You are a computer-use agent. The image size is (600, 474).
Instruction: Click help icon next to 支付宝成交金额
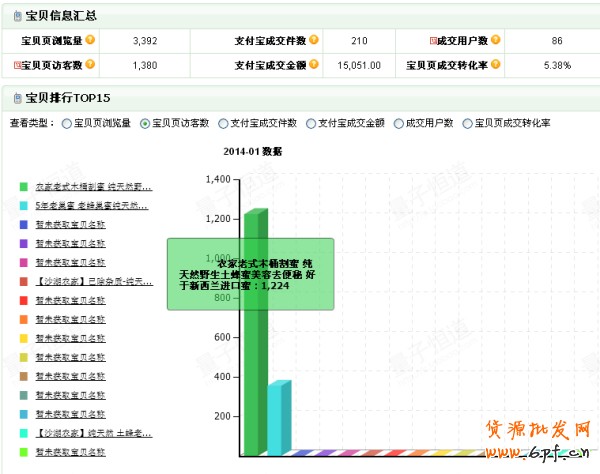tap(314, 65)
